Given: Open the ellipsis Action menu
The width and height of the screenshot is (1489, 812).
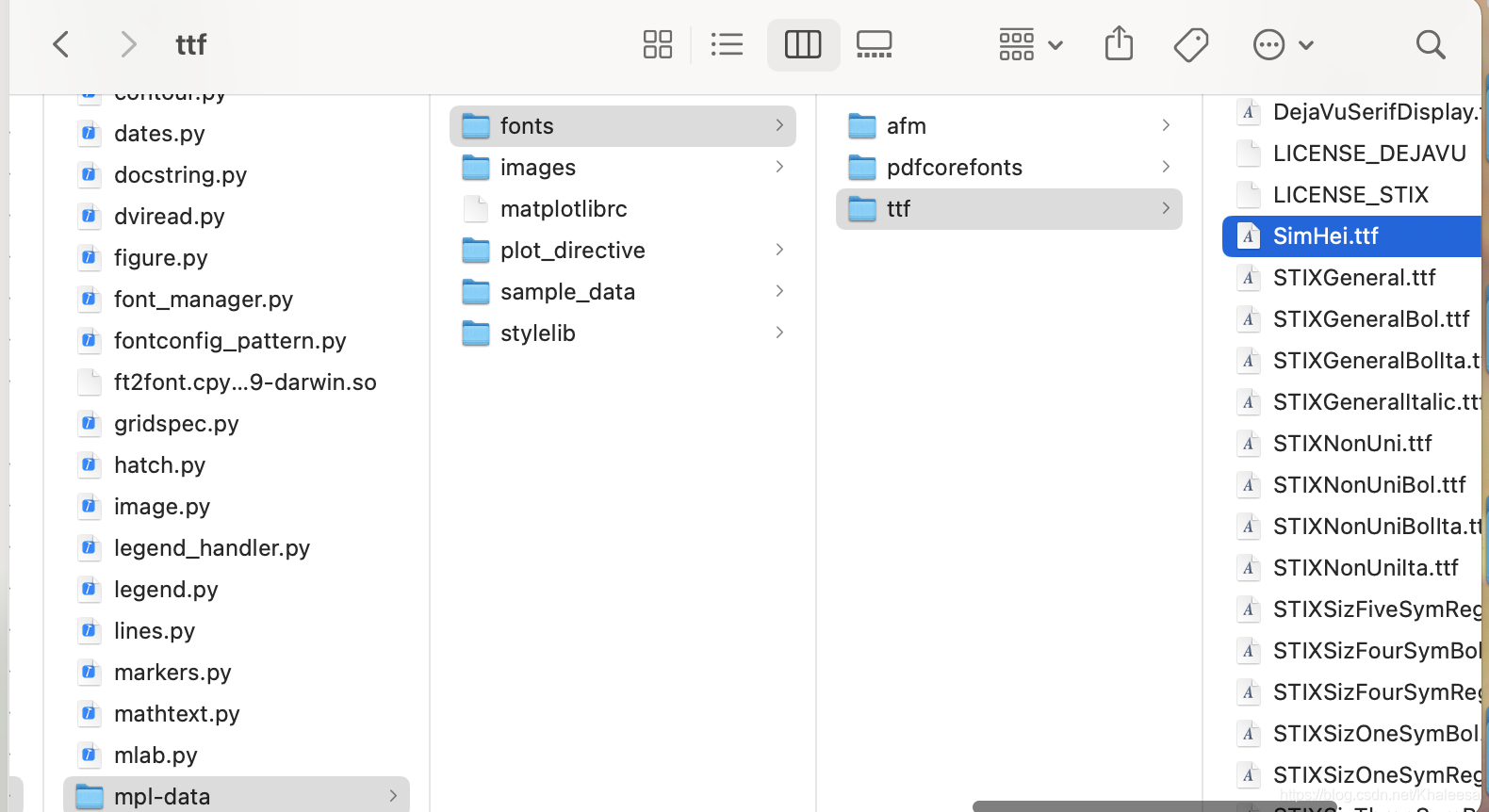Looking at the screenshot, I should pos(1283,44).
